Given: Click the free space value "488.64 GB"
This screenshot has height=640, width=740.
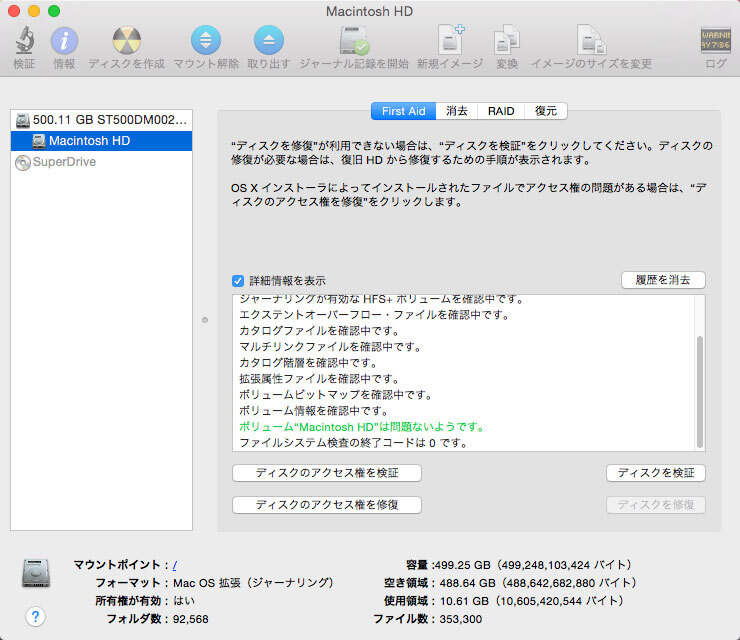Looking at the screenshot, I should (x=467, y=583).
